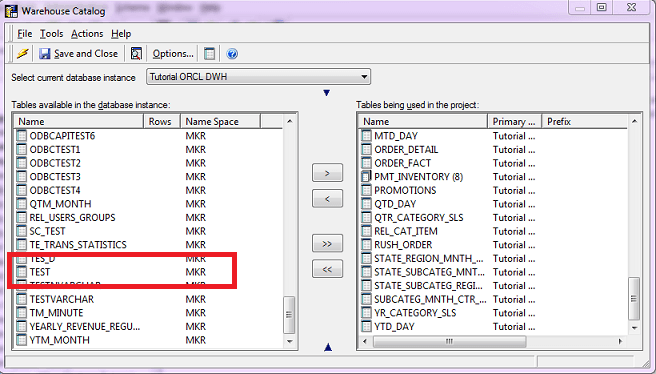This screenshot has width=656, height=374.
Task: Select the YTM_MONTH table
Action: click(59, 340)
